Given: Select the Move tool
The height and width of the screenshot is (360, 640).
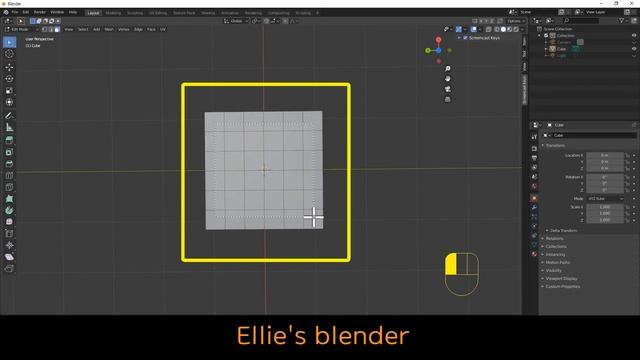Looking at the screenshot, I should tap(9, 67).
